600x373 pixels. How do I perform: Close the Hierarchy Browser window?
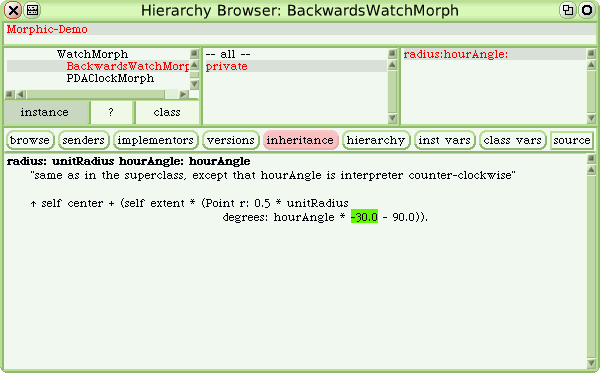[x=13, y=10]
